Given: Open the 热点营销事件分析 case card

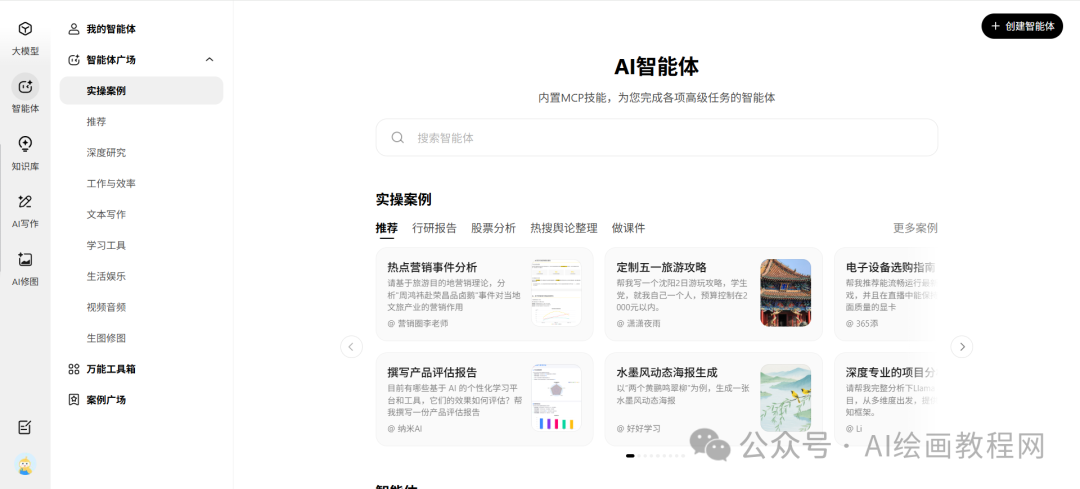Looking at the screenshot, I should [x=484, y=294].
